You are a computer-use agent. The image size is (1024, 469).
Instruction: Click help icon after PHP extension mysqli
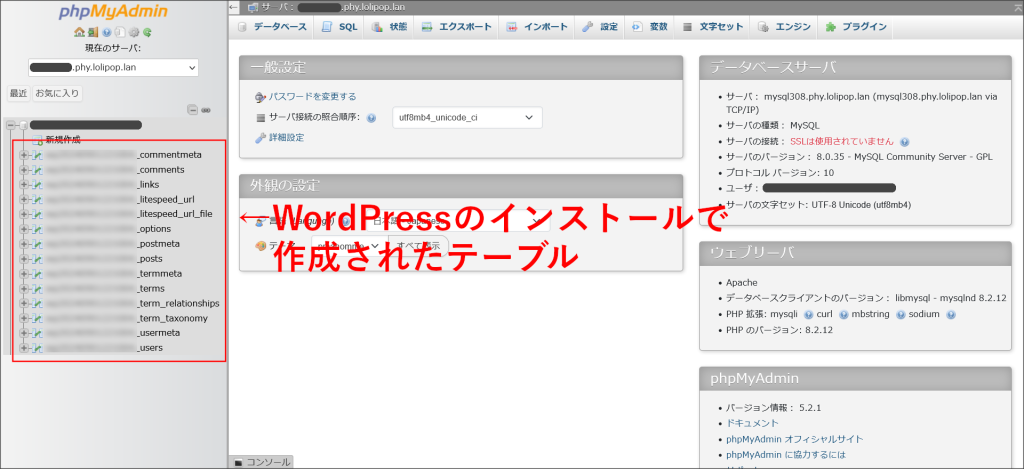click(x=808, y=315)
